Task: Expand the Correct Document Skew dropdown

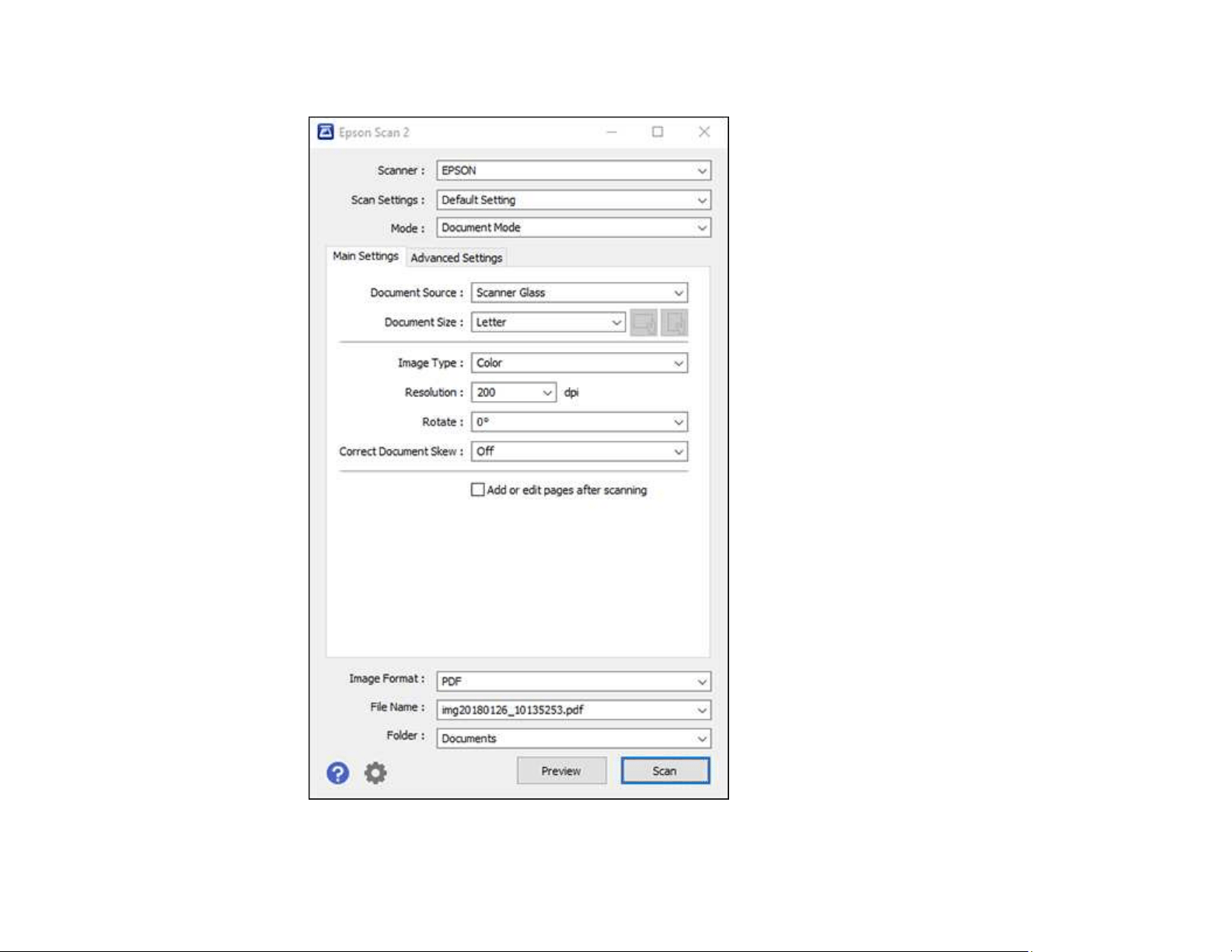Action: coord(579,452)
